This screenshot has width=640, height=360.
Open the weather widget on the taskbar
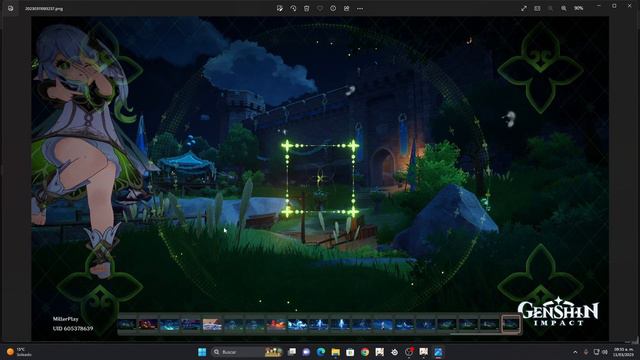click(19, 352)
